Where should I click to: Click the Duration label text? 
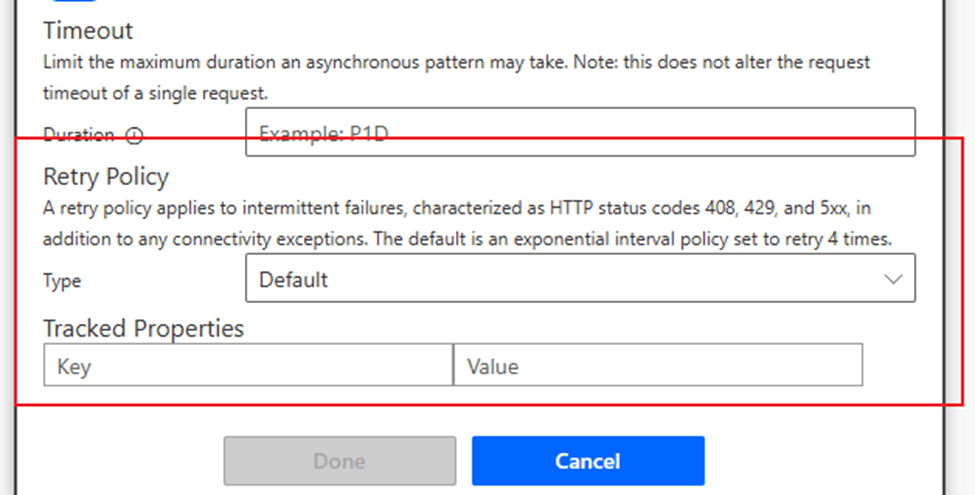click(x=78, y=135)
